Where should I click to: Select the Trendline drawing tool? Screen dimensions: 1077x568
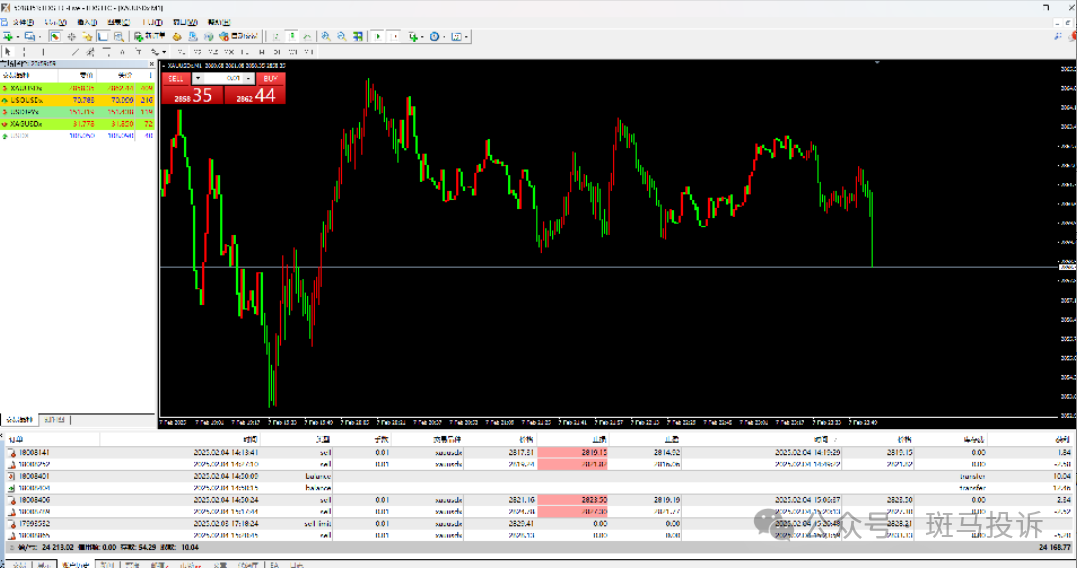click(x=75, y=52)
